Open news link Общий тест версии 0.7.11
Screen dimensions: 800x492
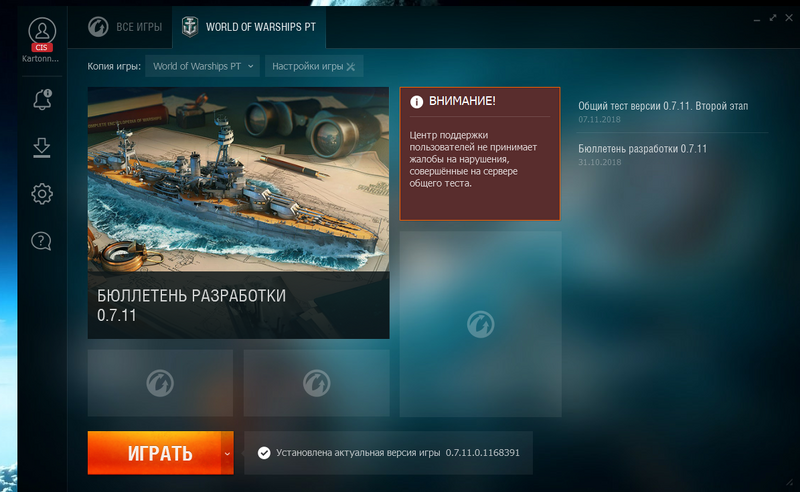click(663, 106)
